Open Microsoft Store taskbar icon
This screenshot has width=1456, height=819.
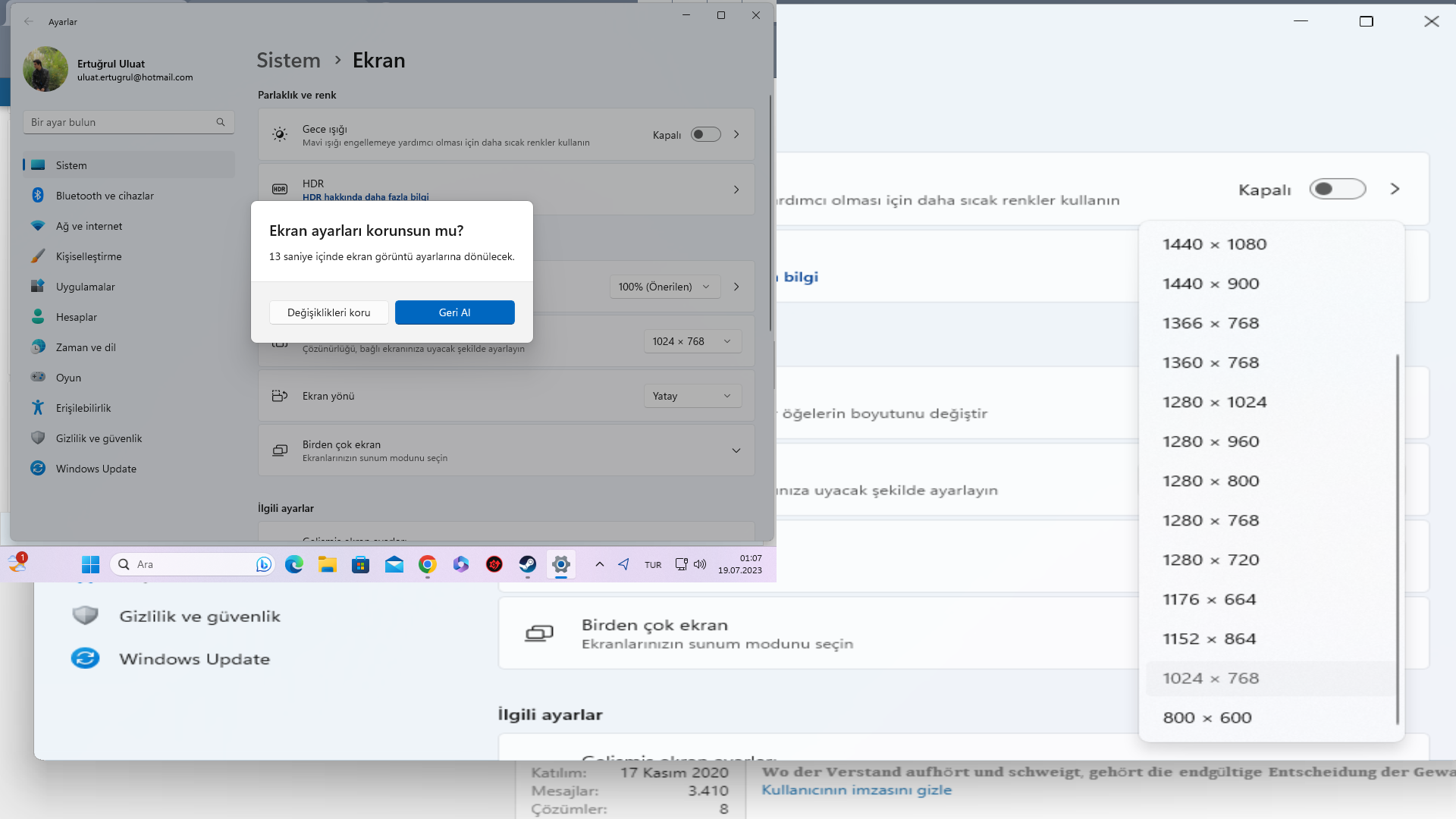pyautogui.click(x=361, y=564)
